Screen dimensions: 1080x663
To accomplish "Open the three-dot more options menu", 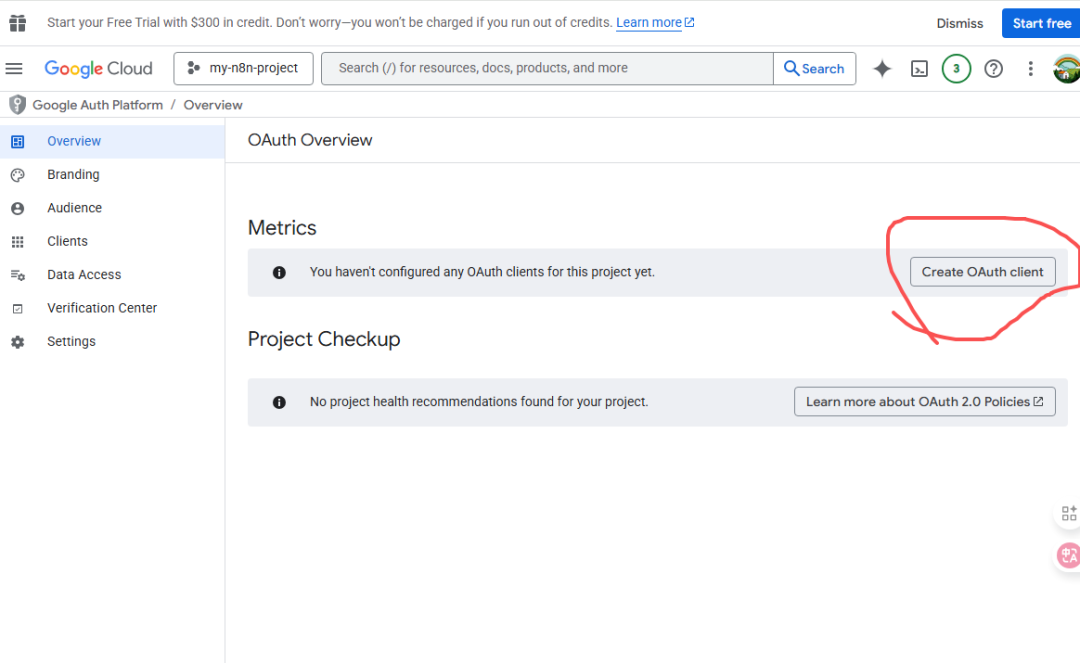I will point(1030,69).
